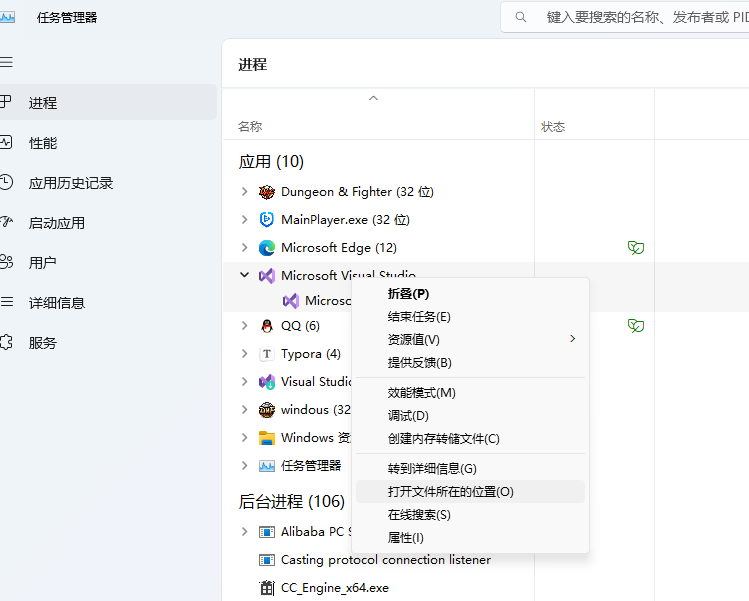
Task: Click the Details list sidebar icon
Action: click(6, 302)
